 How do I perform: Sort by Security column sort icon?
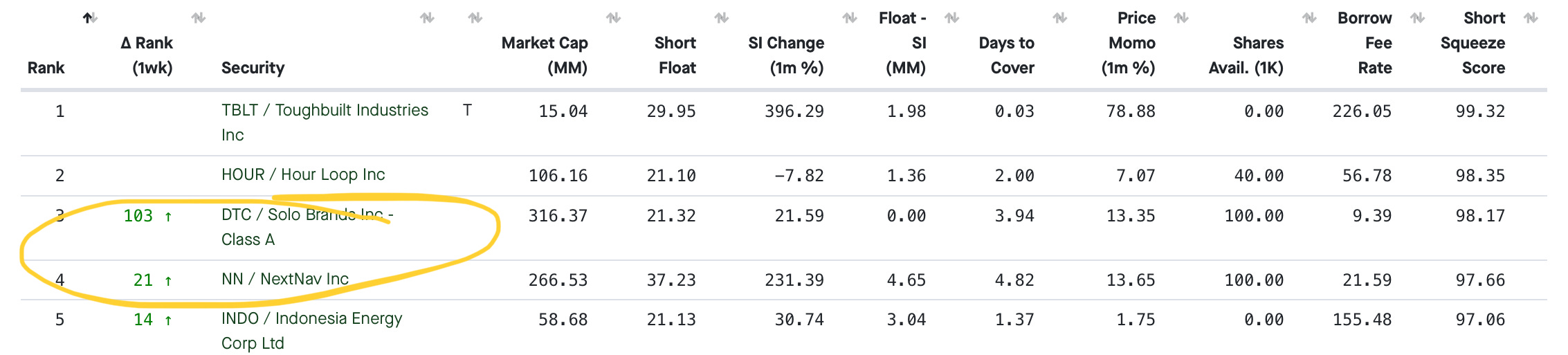tap(427, 18)
